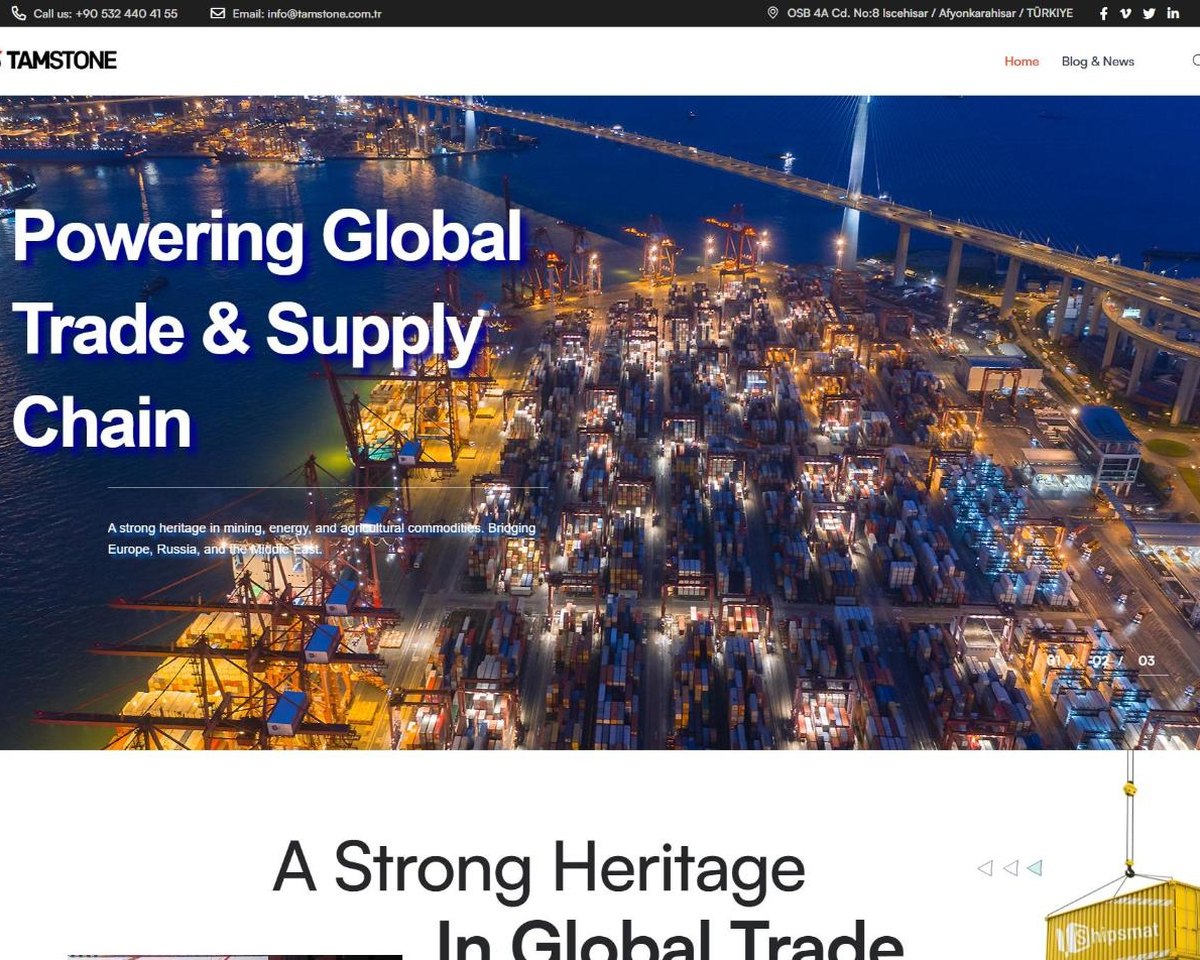Click the TAMSTONE logo
Image resolution: width=1200 pixels, height=960 pixels.
[x=58, y=60]
